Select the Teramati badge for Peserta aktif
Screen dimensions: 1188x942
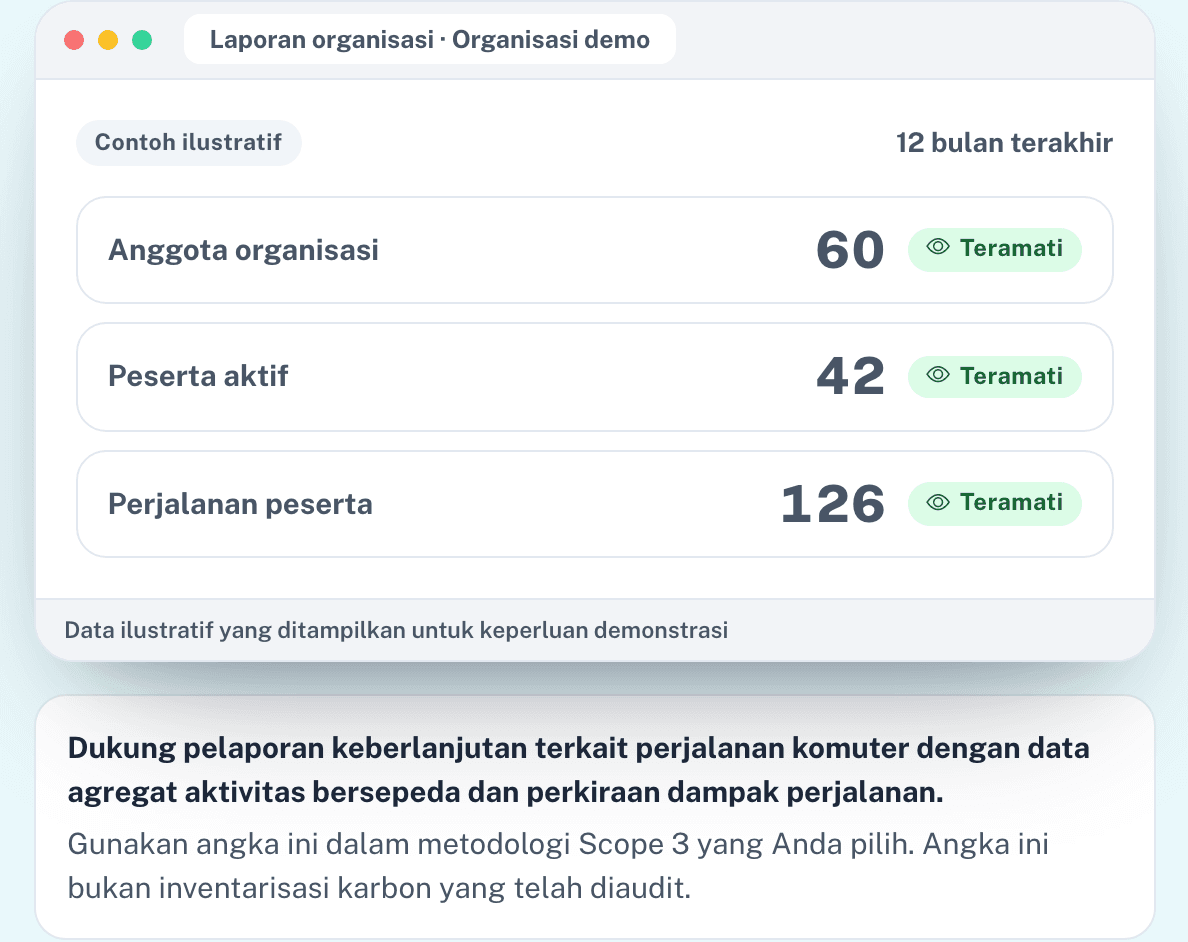pos(994,377)
